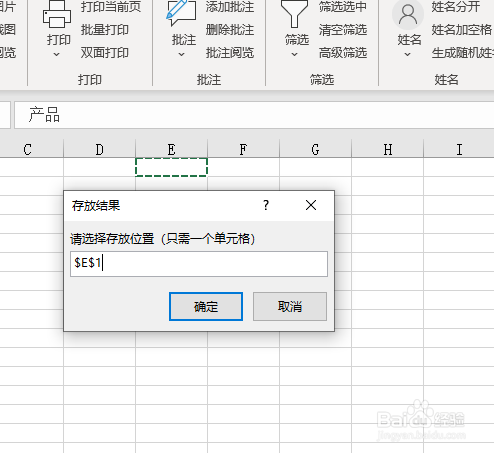Click 高级筛选 command

[343, 53]
